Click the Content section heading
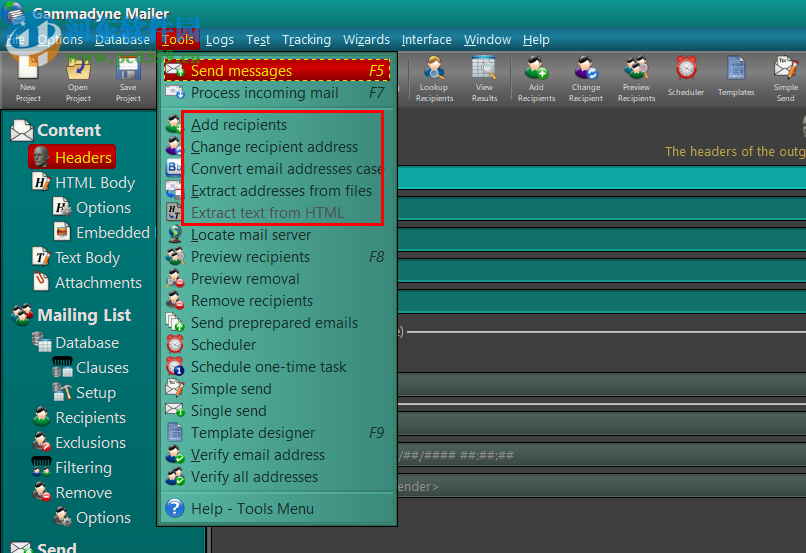Viewport: 806px width, 553px height. tap(56, 130)
